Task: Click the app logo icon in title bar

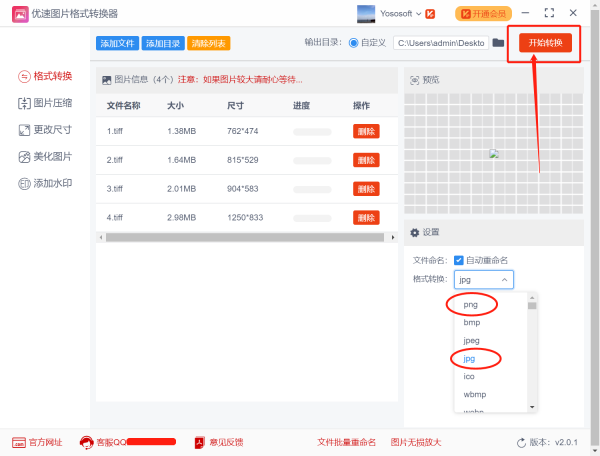Action: tap(20, 14)
